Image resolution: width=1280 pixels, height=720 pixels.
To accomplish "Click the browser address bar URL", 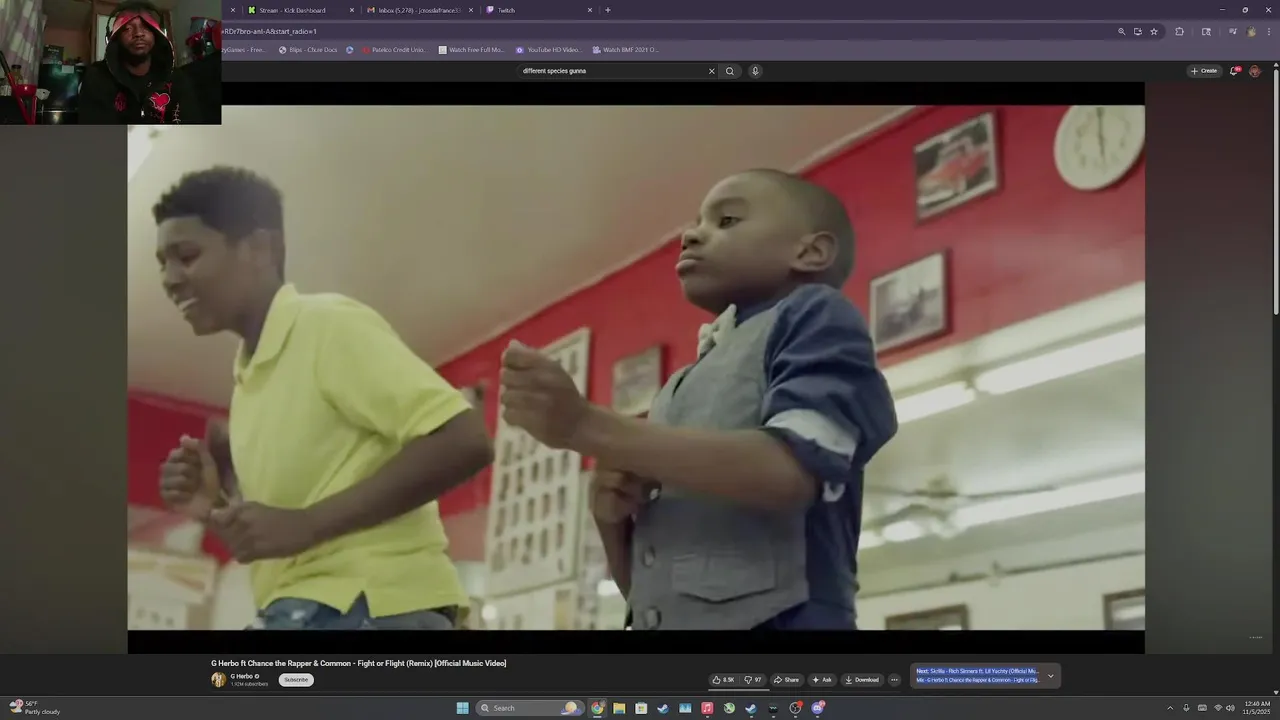I will click(x=270, y=31).
